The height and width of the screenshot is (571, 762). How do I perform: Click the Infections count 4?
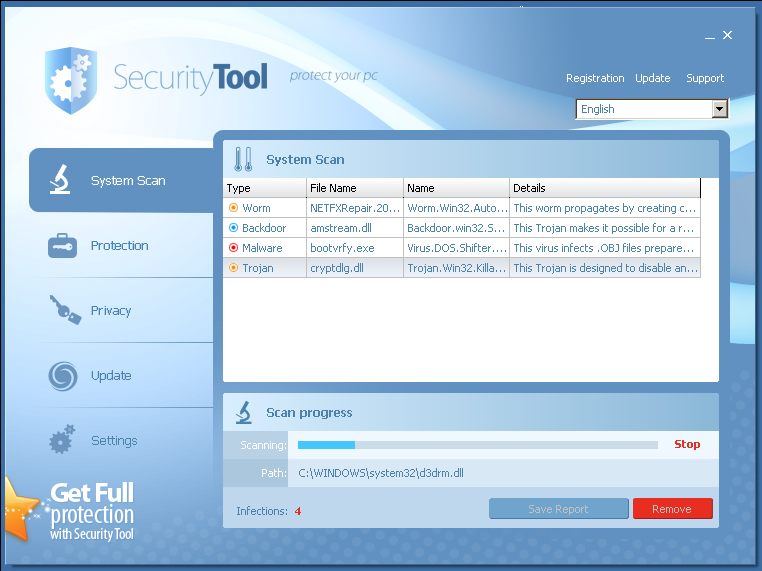click(x=298, y=511)
